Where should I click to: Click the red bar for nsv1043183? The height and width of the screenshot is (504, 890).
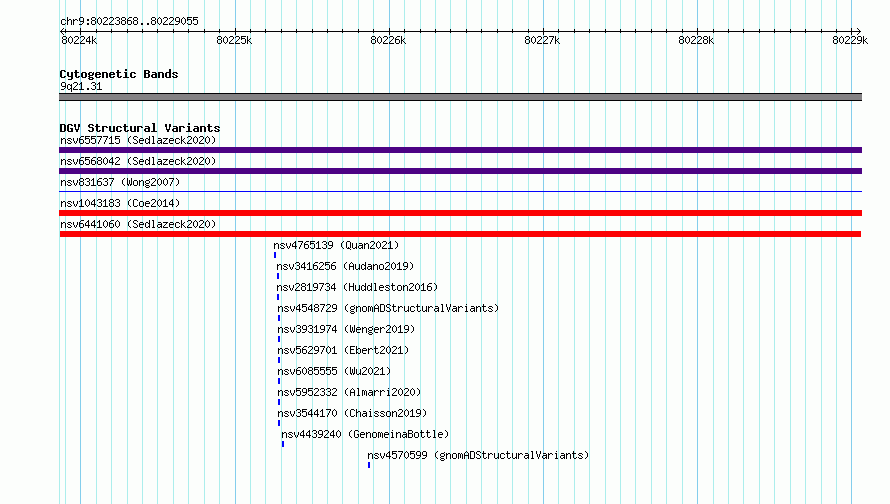[x=460, y=213]
